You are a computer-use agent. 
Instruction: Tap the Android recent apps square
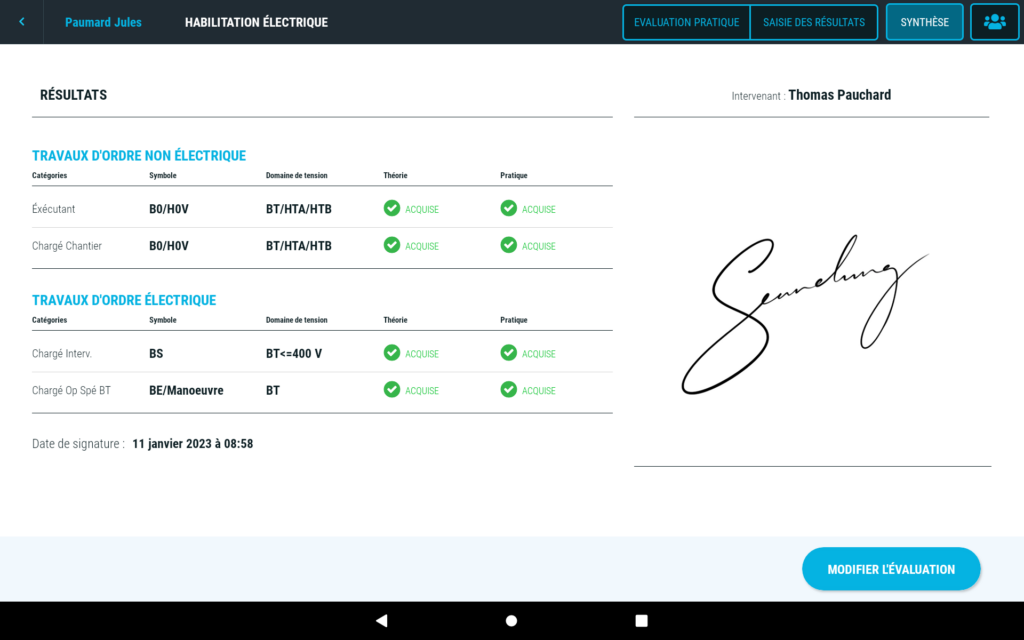(x=642, y=620)
